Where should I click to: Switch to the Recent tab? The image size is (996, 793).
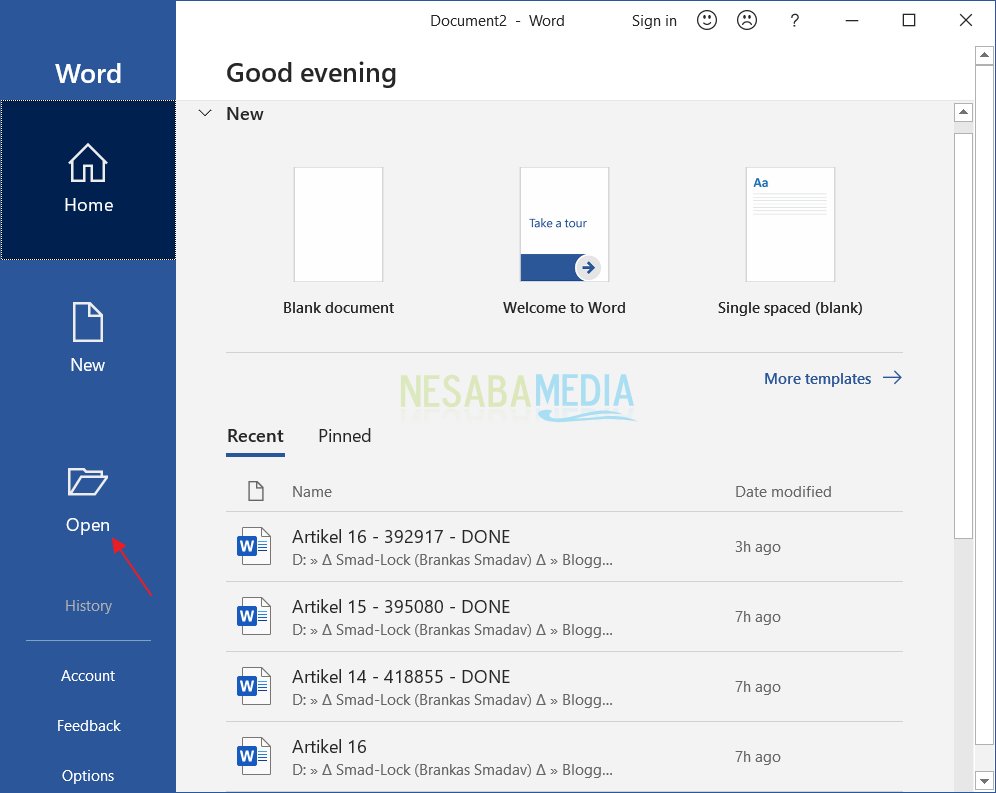click(x=255, y=436)
